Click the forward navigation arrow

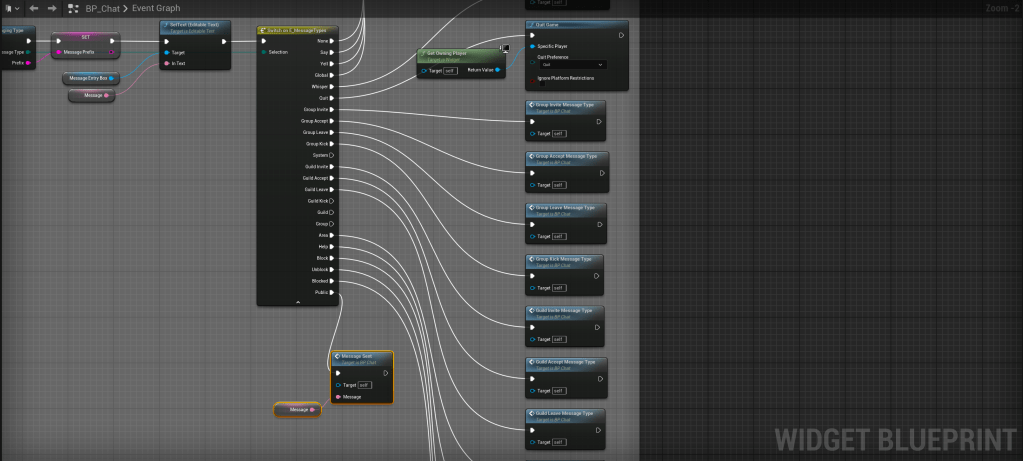click(x=50, y=8)
